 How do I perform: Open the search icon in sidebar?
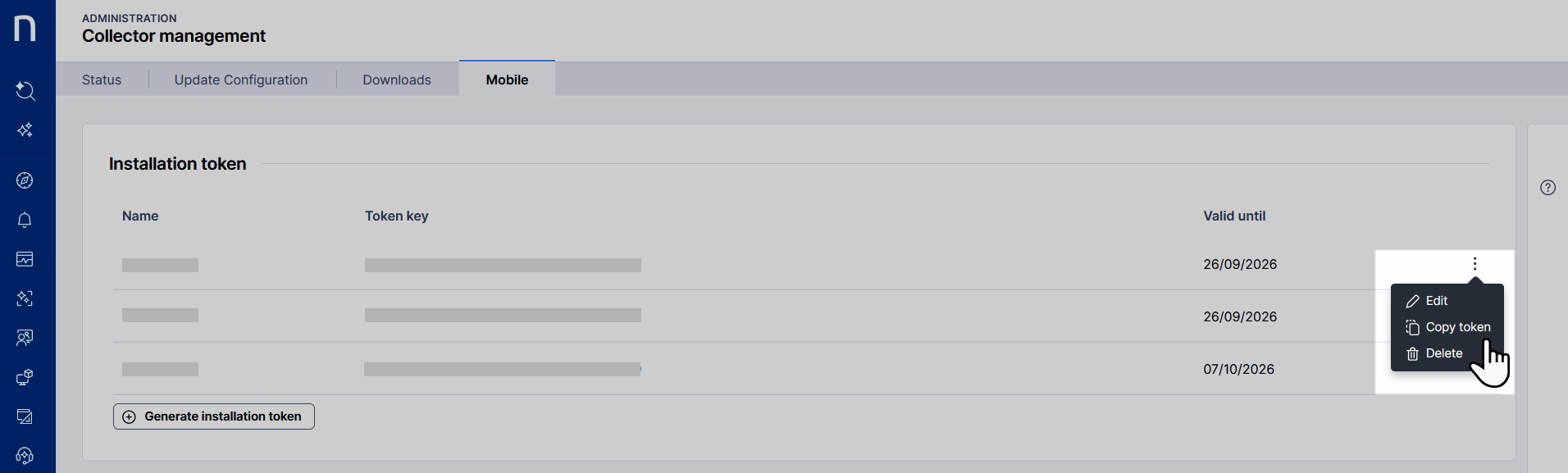(25, 90)
